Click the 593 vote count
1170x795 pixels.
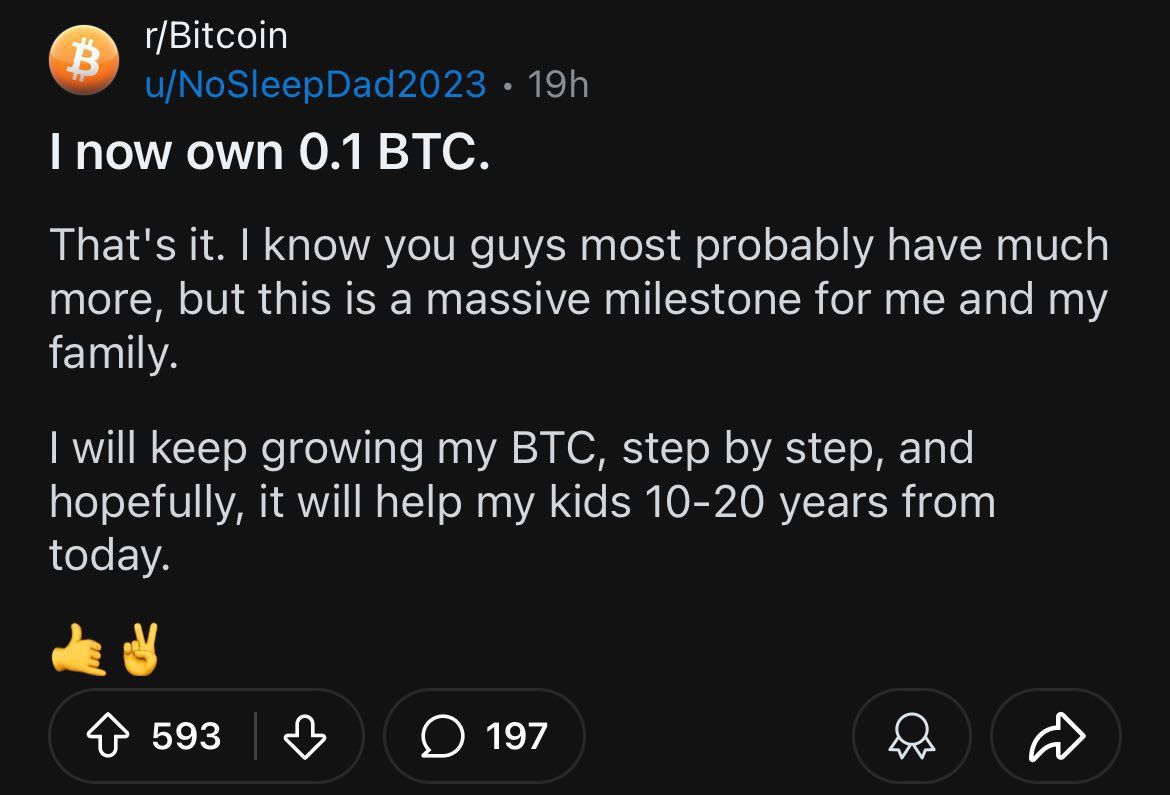pyautogui.click(x=186, y=737)
